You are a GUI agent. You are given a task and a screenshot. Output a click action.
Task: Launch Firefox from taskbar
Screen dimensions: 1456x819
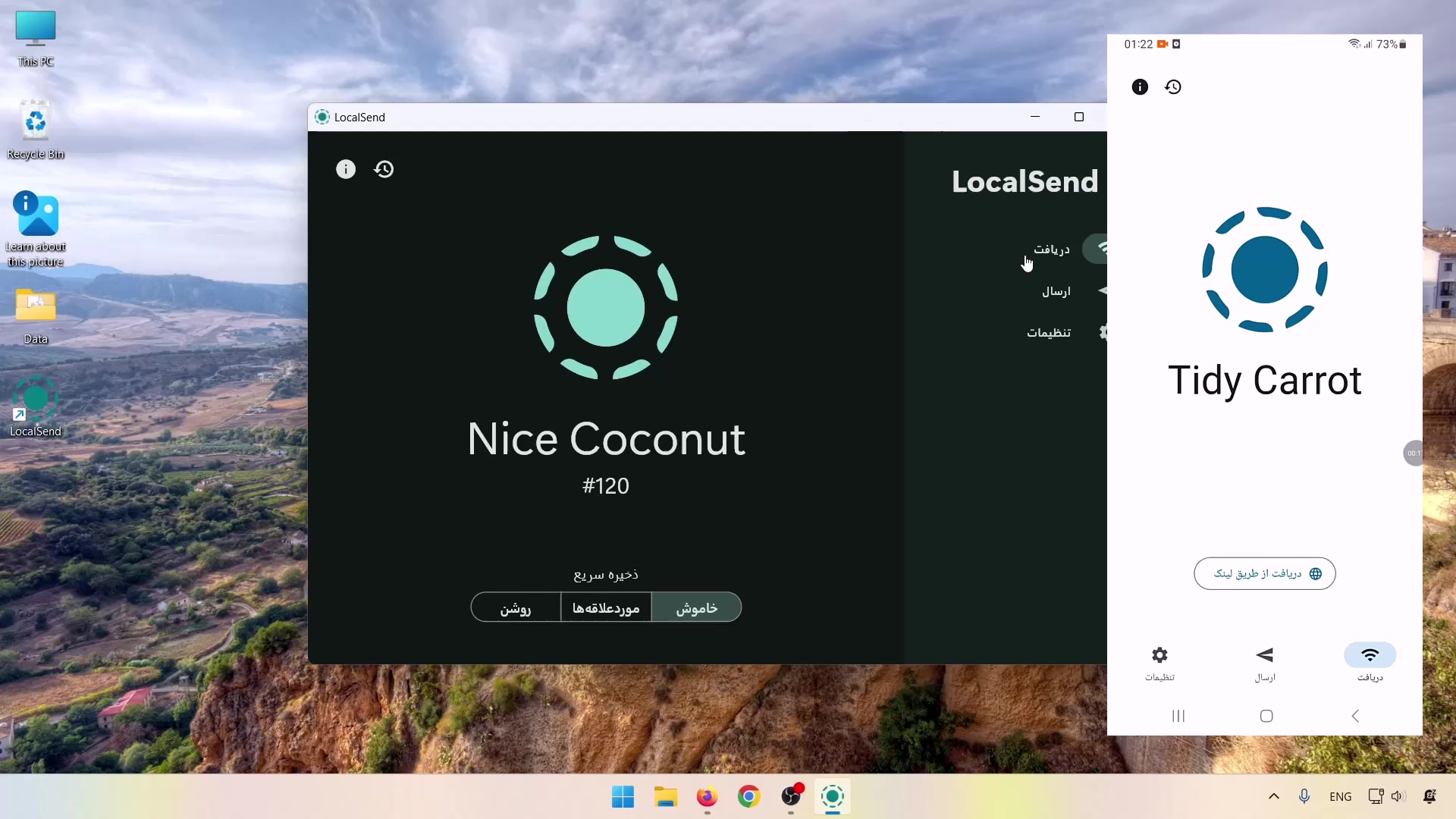coord(707,797)
